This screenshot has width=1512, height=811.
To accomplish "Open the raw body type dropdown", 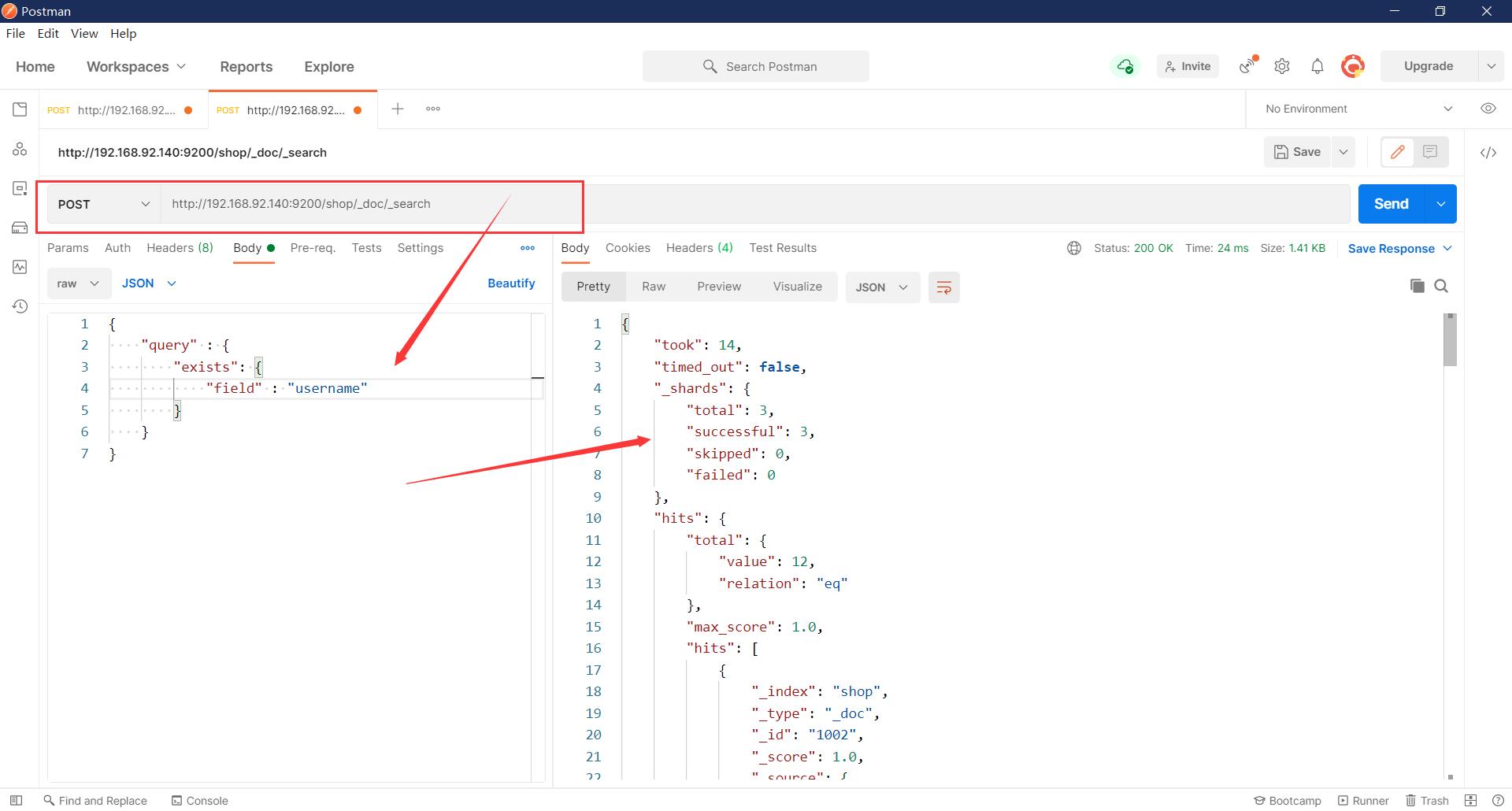I will coord(78,283).
